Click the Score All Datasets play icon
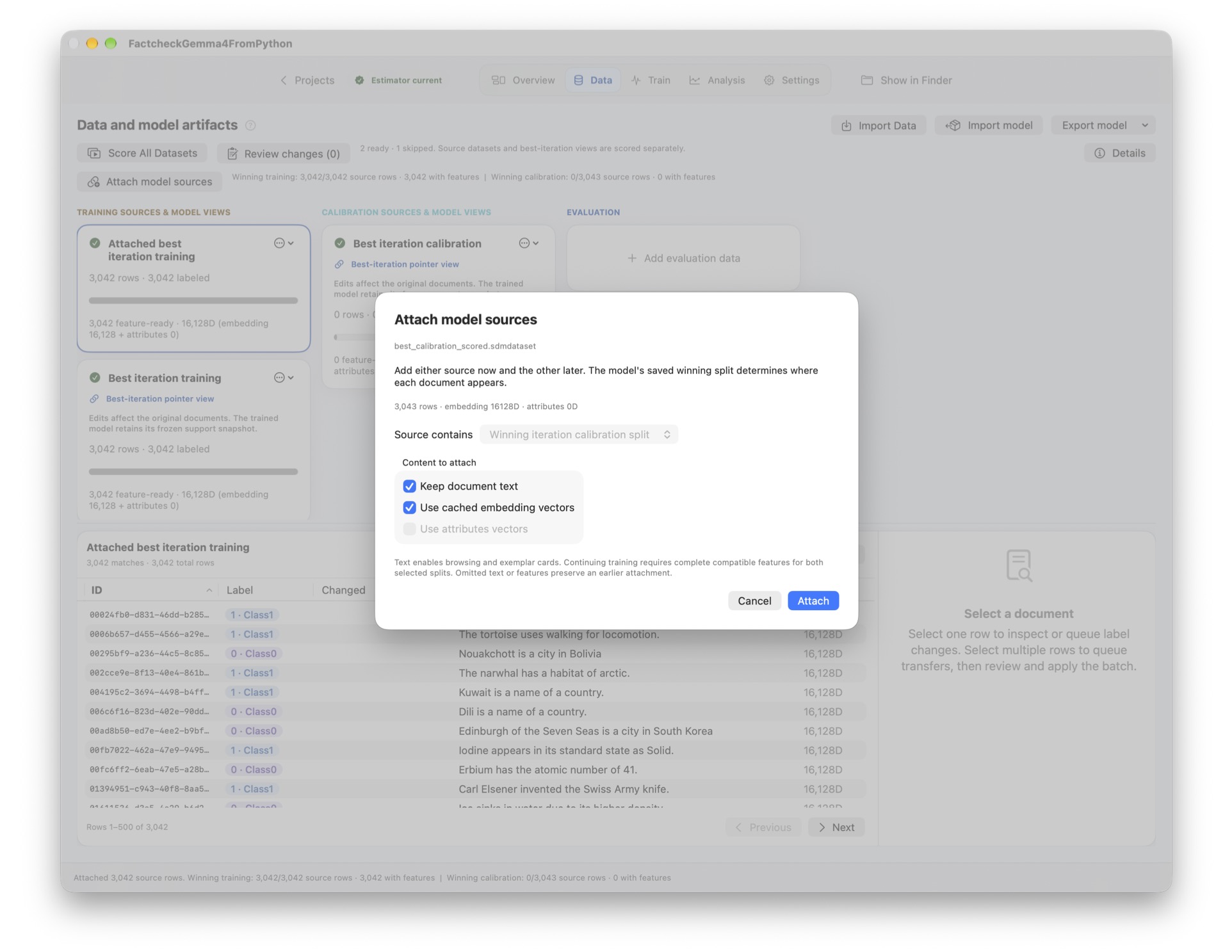Screen dimensions: 1232x952 pos(94,153)
